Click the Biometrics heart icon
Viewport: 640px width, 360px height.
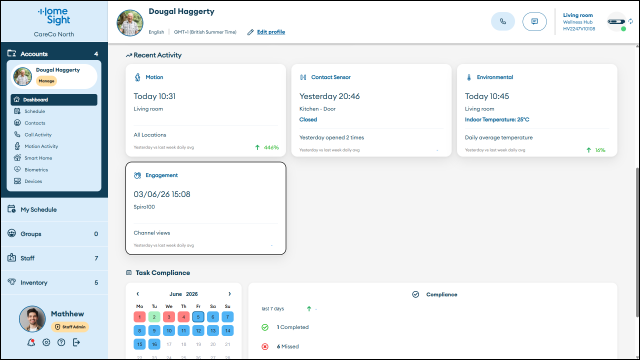tap(17, 169)
